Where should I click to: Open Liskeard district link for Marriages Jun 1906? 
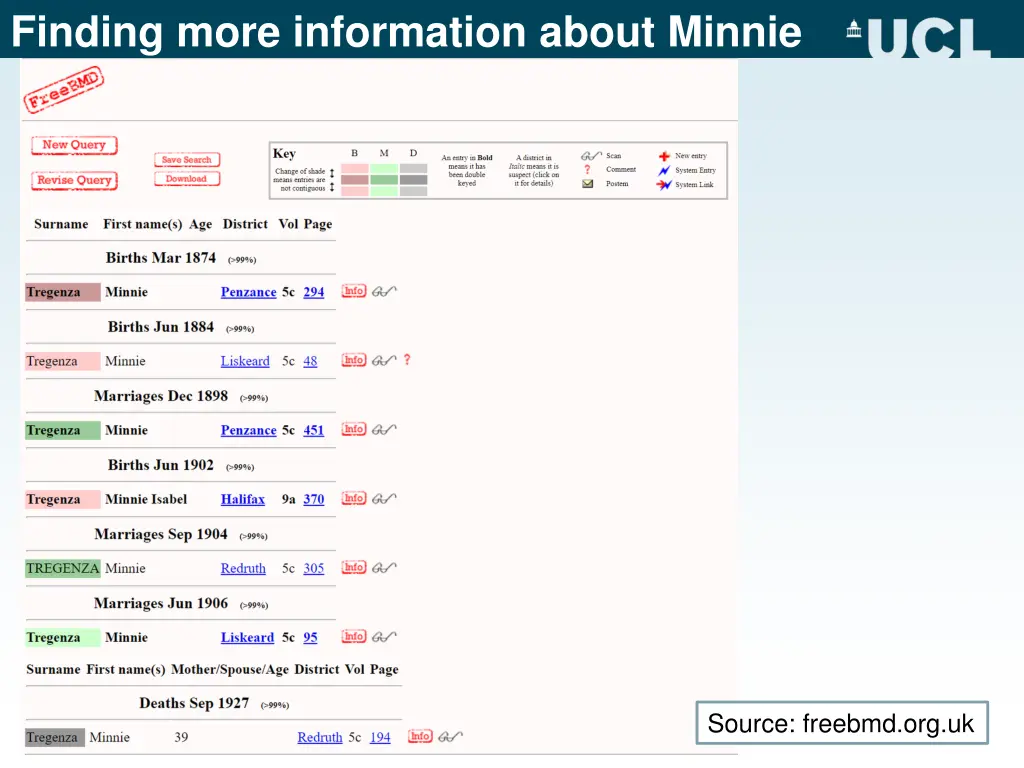(x=248, y=637)
